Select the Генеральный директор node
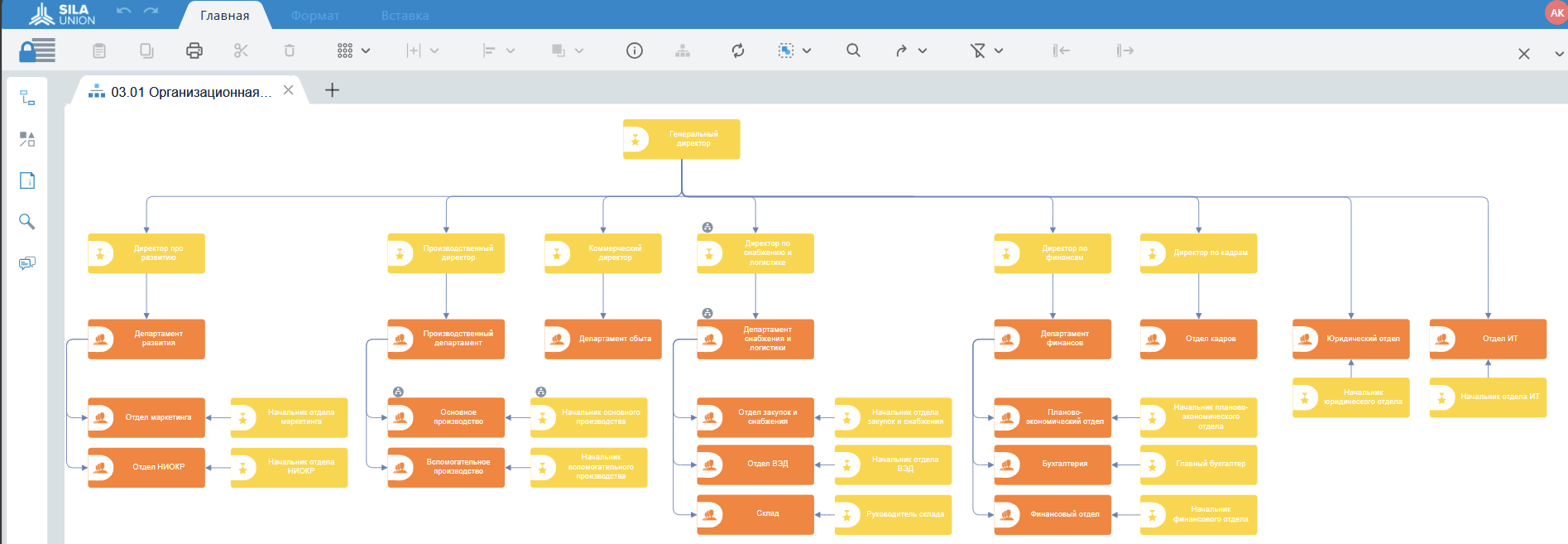This screenshot has height=544, width=1568. coord(682,139)
